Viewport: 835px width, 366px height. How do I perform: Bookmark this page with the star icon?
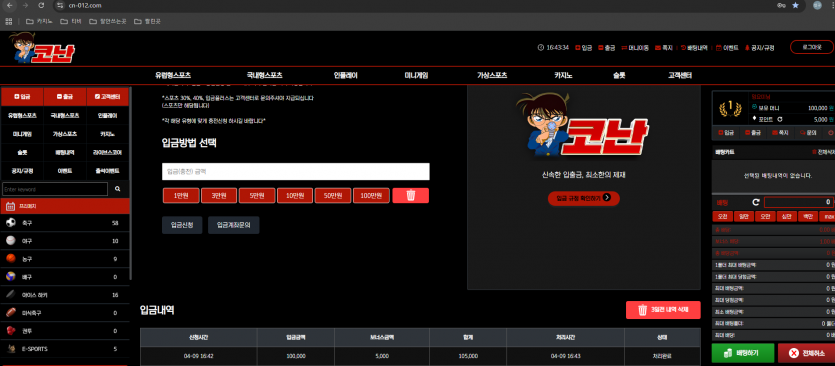pyautogui.click(x=796, y=5)
